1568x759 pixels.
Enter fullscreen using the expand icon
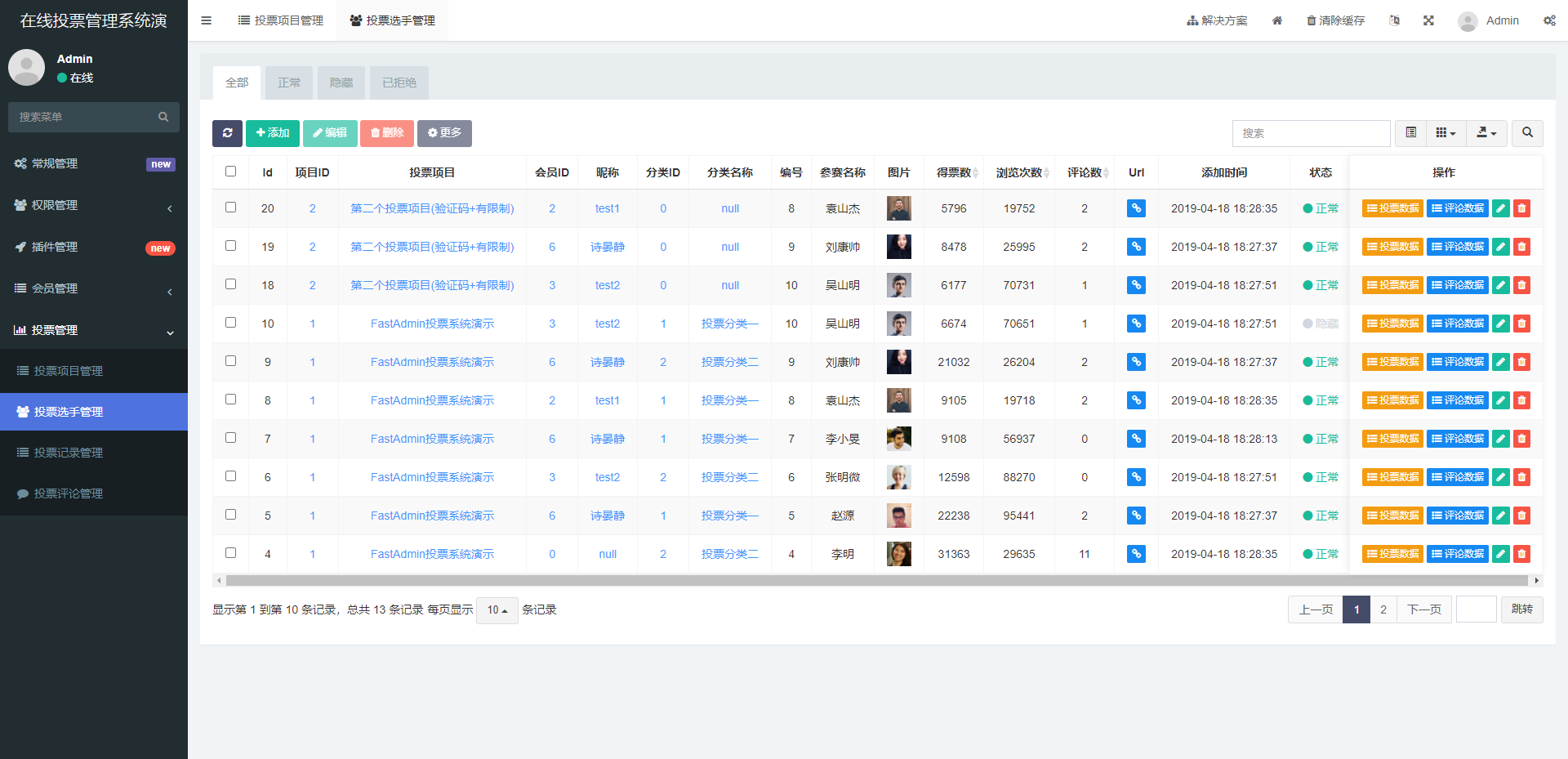[1428, 20]
